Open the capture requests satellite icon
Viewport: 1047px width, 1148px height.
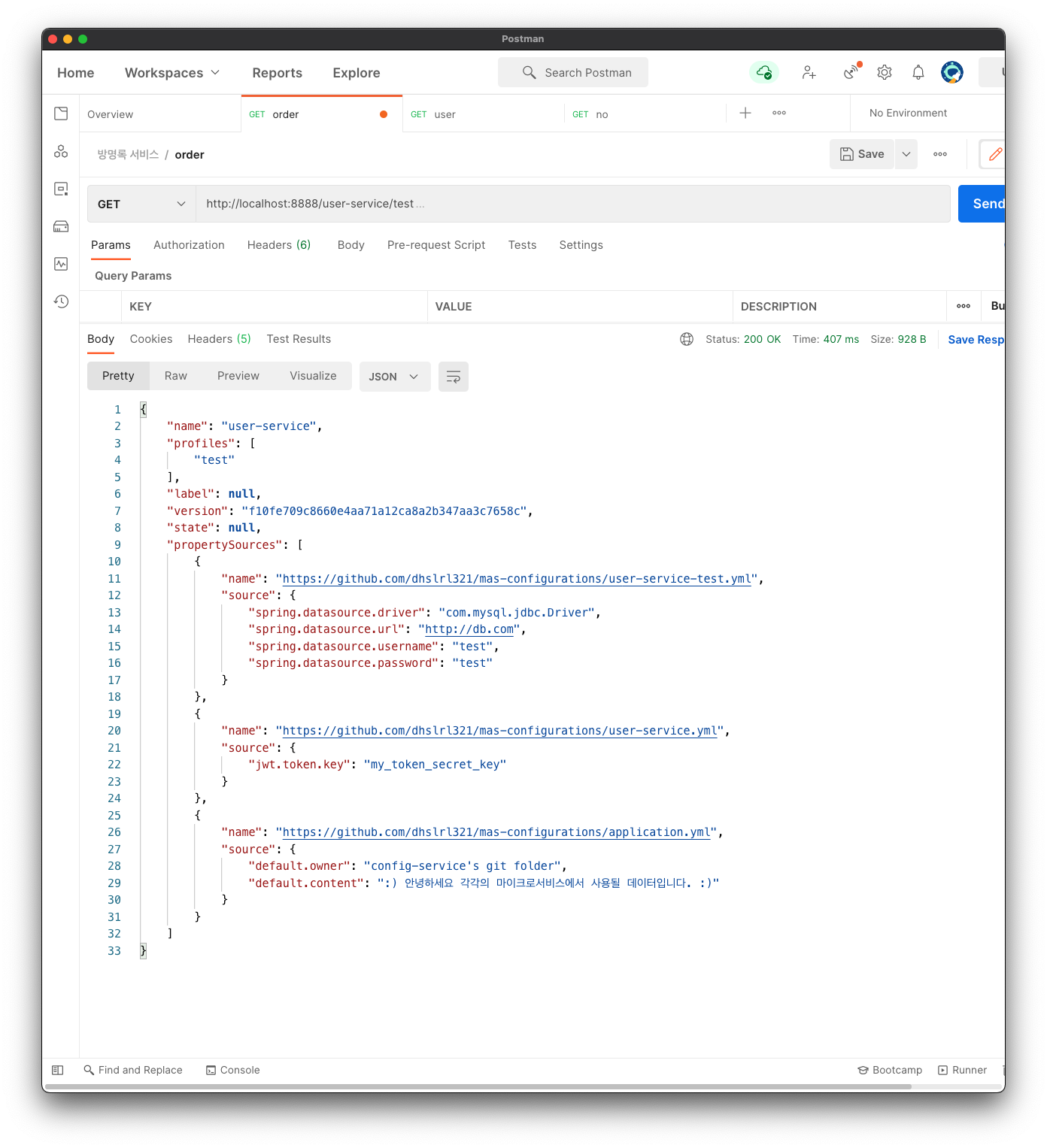click(x=851, y=71)
